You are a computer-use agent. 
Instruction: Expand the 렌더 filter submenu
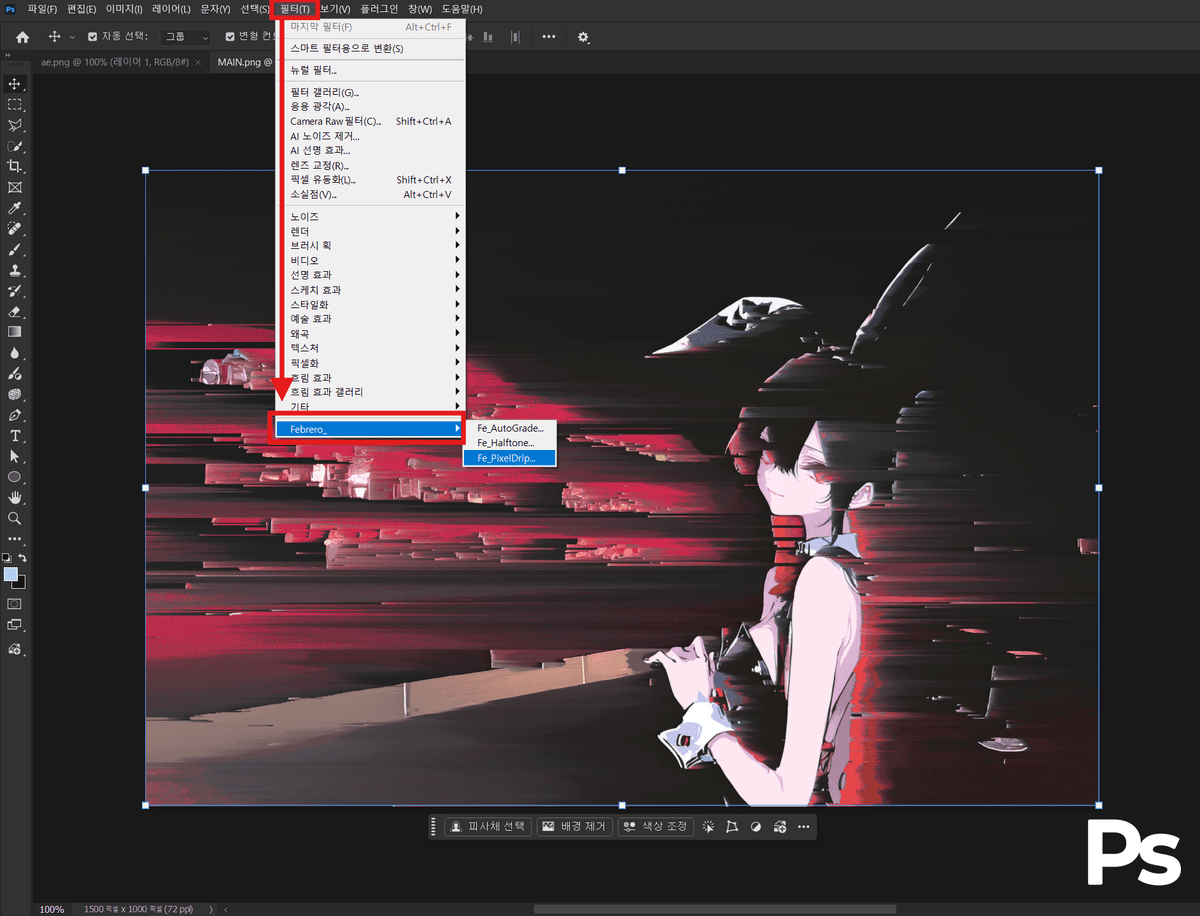(370, 231)
